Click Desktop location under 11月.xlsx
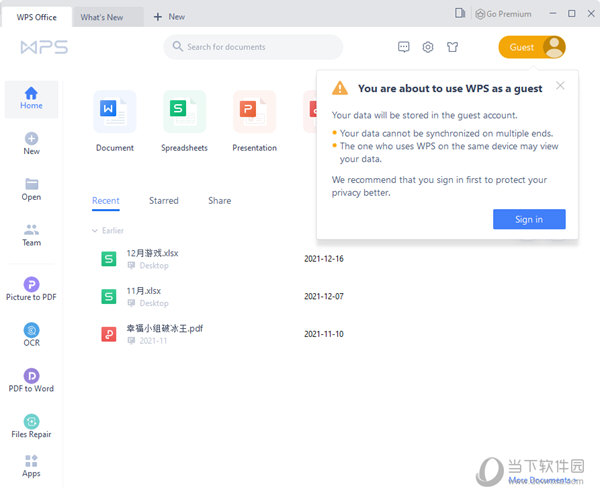Image resolution: width=600 pixels, height=501 pixels. click(x=154, y=303)
